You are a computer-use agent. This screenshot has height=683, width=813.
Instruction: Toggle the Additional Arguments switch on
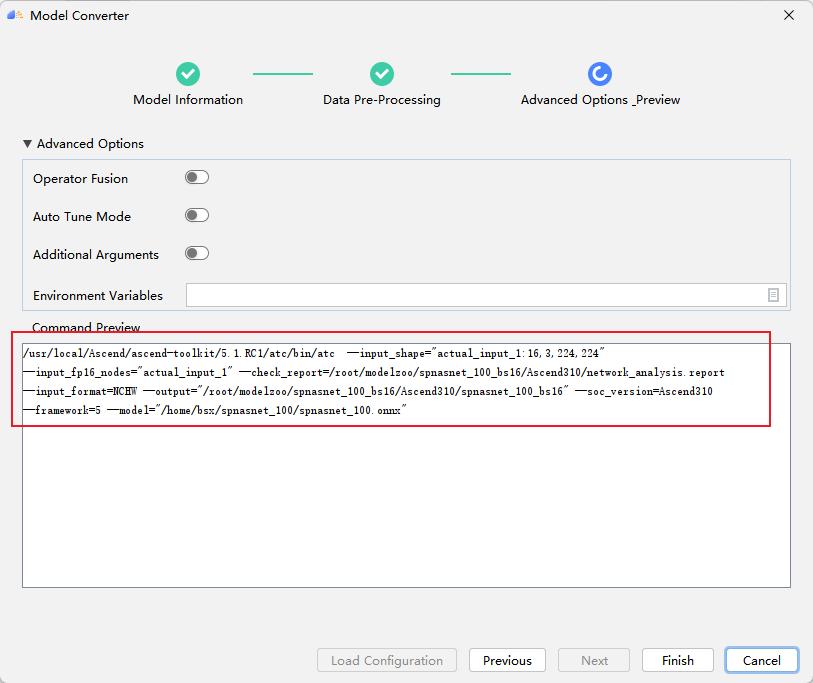[x=197, y=253]
